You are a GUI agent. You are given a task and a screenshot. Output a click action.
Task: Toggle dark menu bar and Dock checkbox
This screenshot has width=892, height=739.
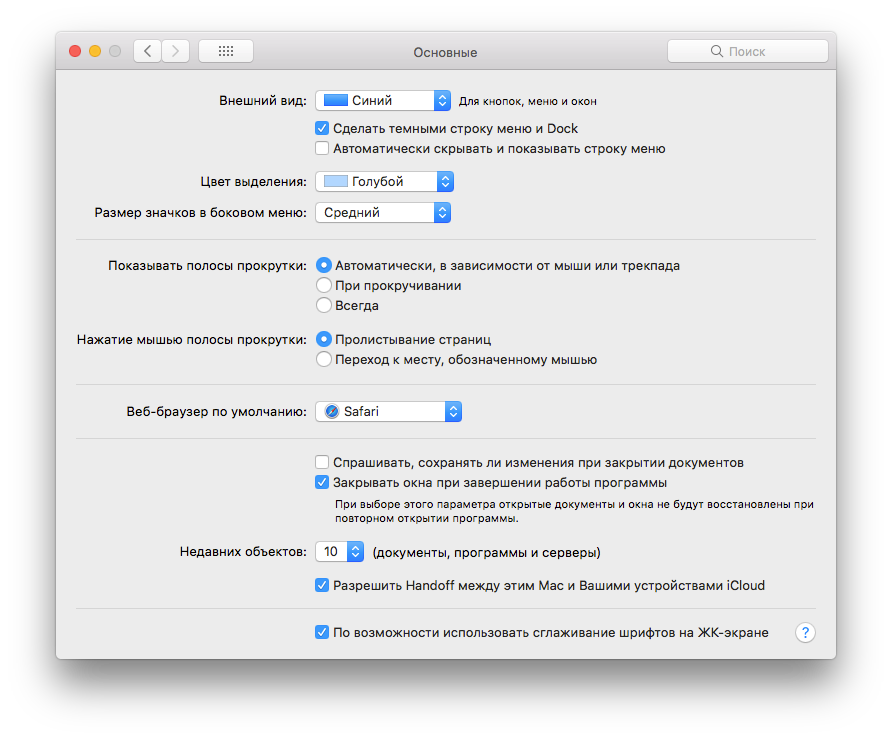(x=322, y=129)
